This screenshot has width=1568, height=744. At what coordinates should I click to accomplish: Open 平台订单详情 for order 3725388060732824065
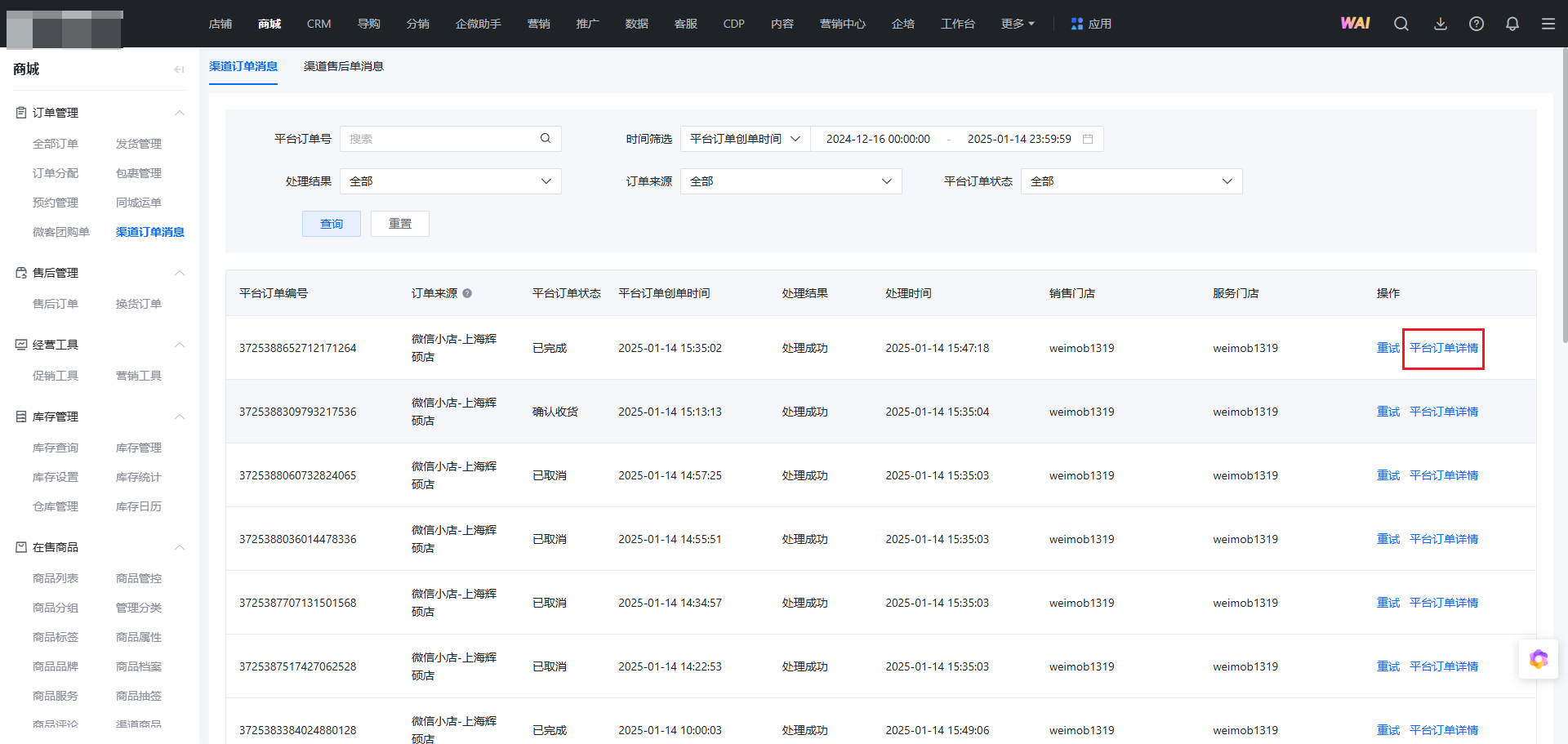click(1444, 475)
